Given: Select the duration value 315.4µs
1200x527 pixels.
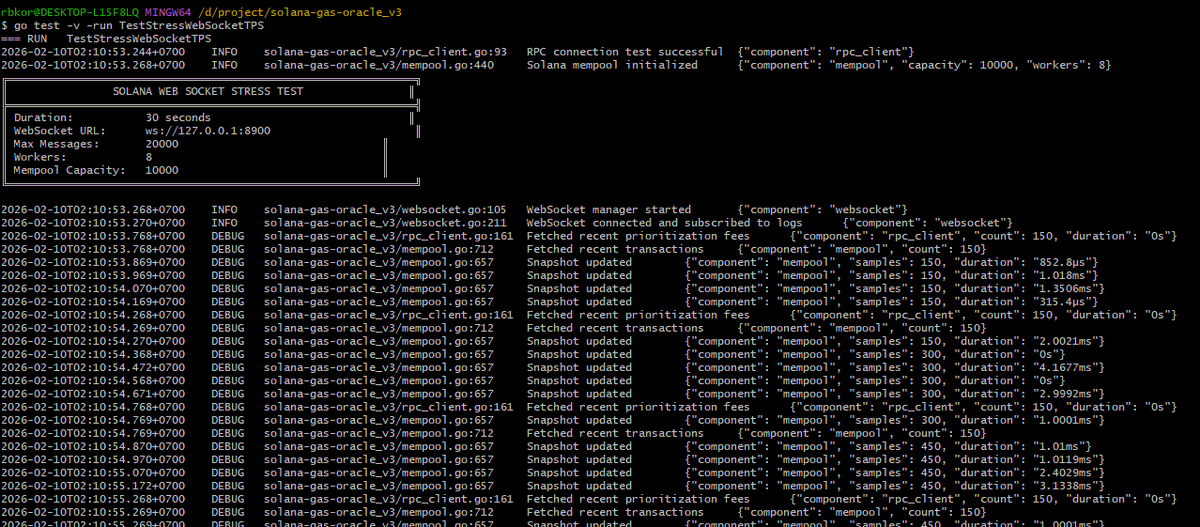Looking at the screenshot, I should (1062, 301).
